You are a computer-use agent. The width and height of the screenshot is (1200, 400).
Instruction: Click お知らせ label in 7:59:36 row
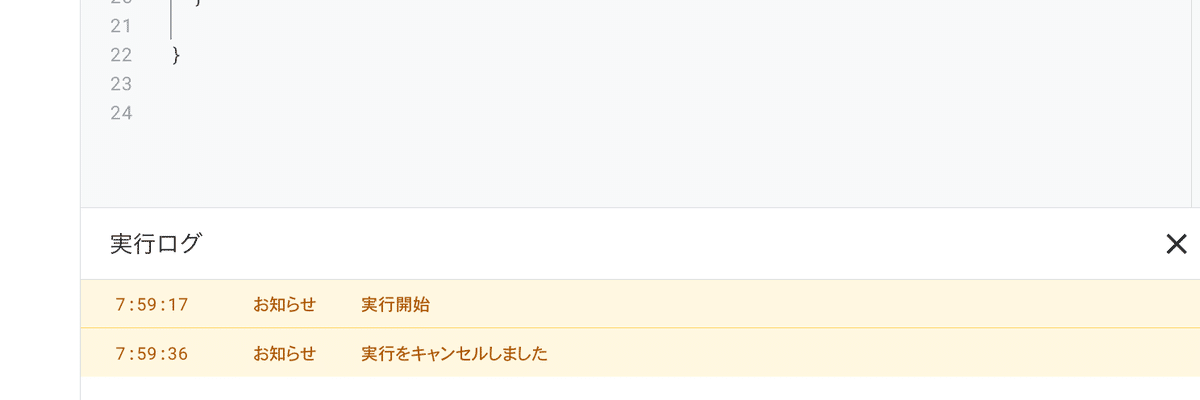284,353
